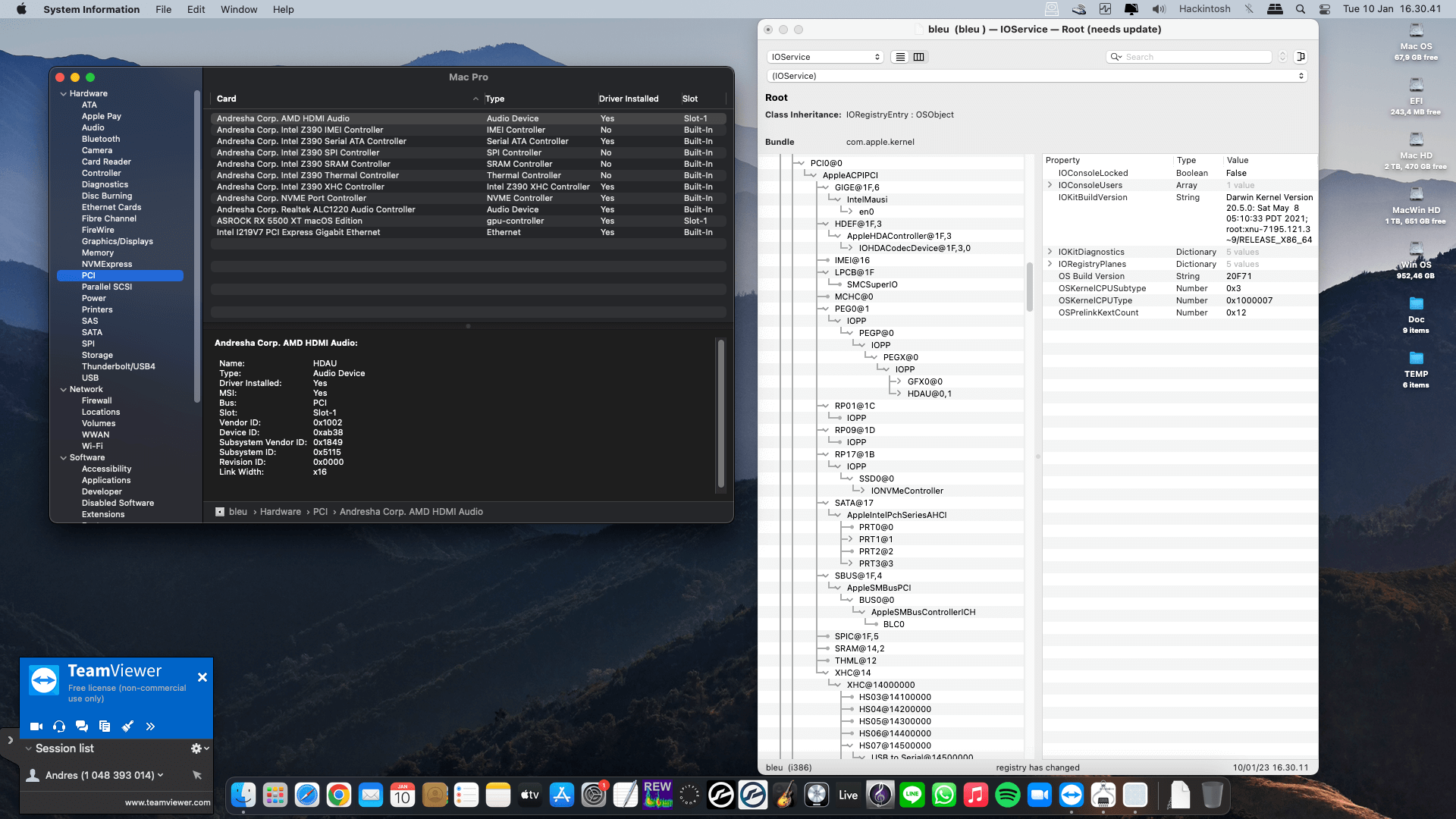Open TeamViewer chat bubbles icon
The height and width of the screenshot is (819, 1456).
[82, 726]
